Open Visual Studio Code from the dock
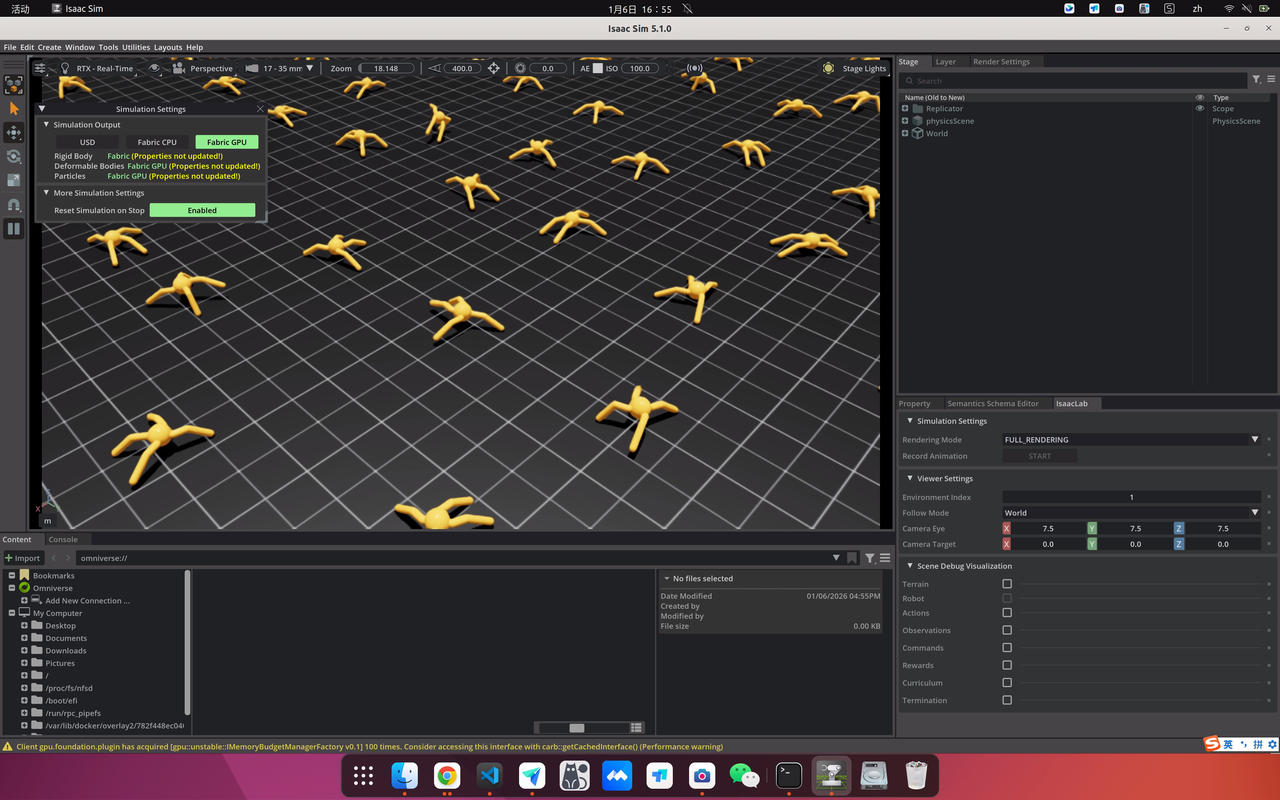Screen dimensions: 1280x800 pos(489,775)
